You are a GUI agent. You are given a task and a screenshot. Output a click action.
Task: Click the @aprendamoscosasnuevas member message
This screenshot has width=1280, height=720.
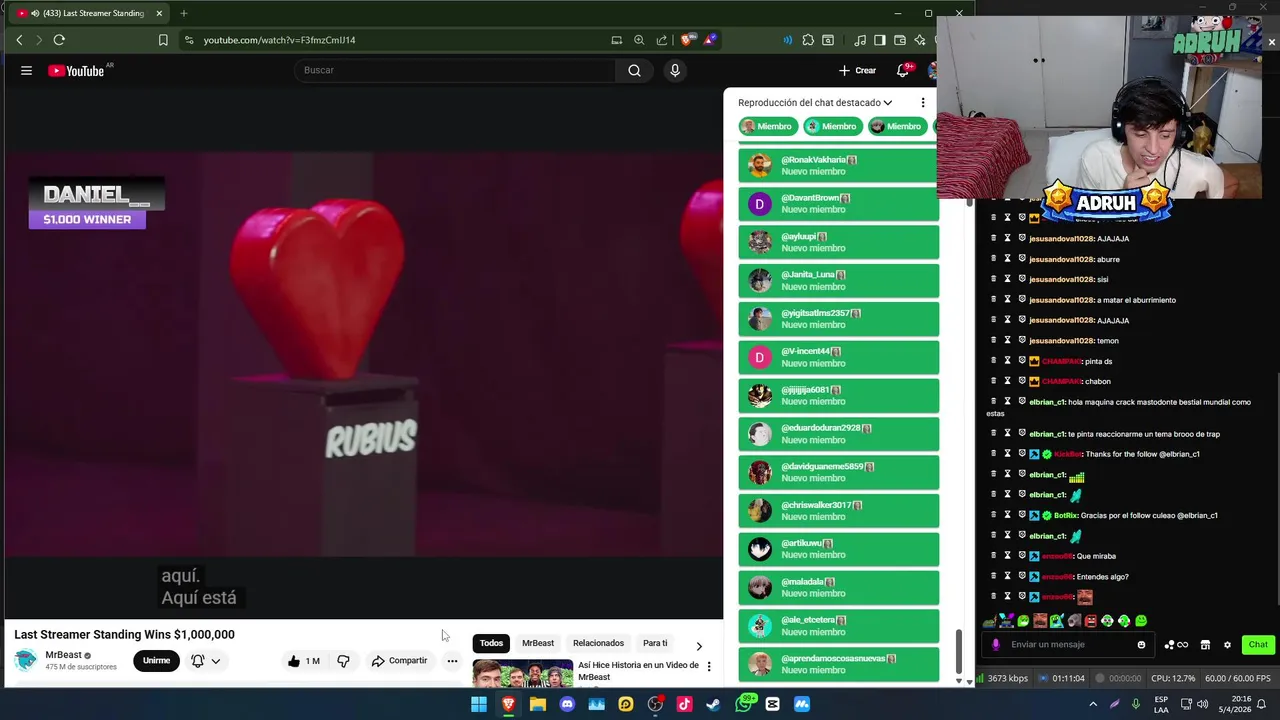tap(839, 664)
